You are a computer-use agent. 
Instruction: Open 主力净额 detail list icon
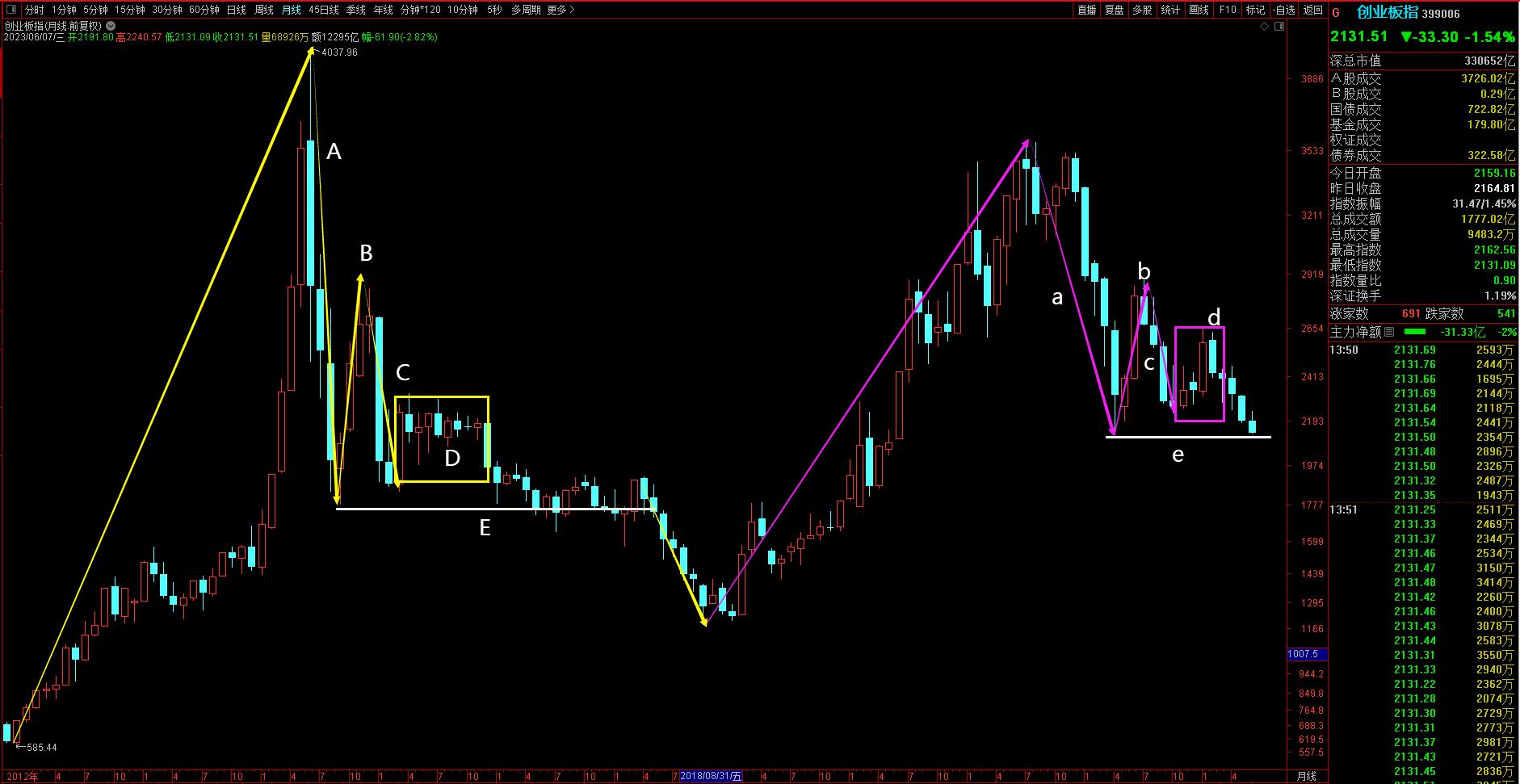1389,332
